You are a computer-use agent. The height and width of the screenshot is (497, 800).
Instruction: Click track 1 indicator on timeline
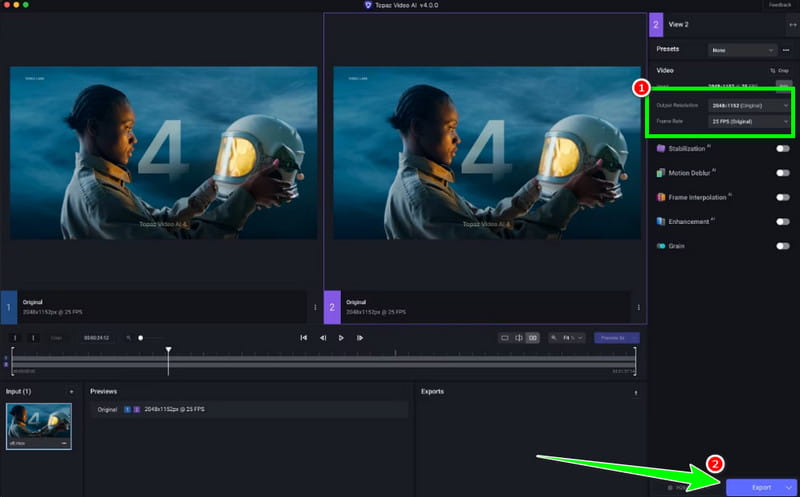pyautogui.click(x=6, y=358)
